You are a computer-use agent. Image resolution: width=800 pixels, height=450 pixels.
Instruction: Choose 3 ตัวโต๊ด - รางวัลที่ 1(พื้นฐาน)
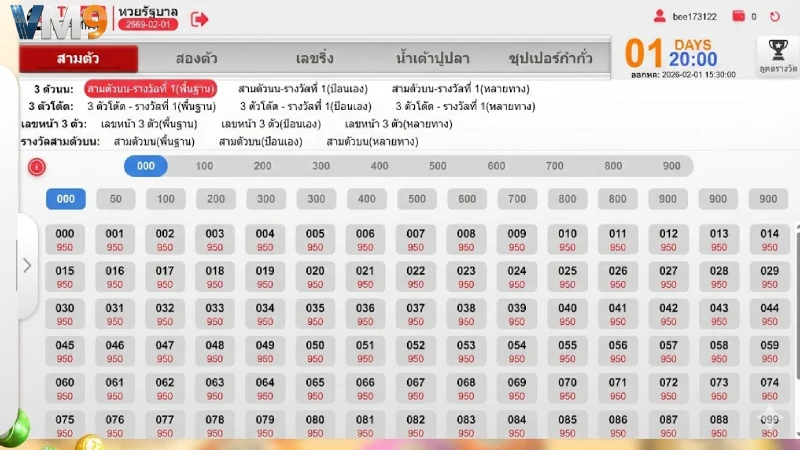tap(152, 107)
